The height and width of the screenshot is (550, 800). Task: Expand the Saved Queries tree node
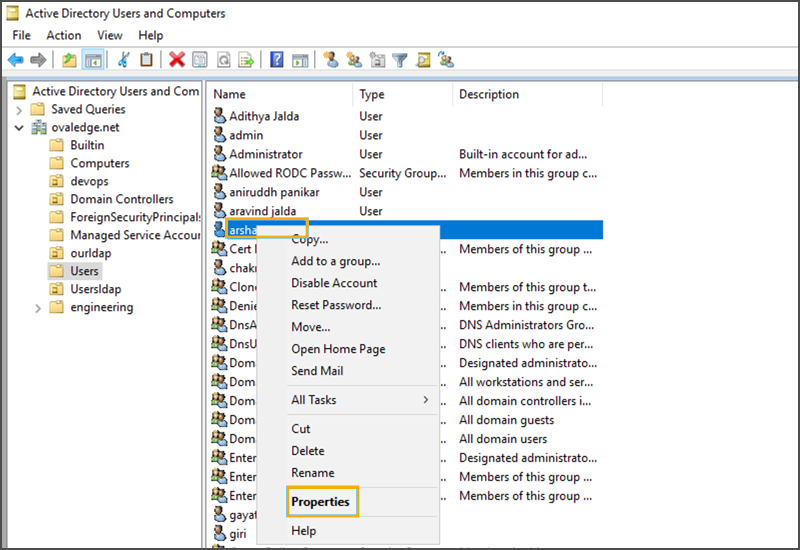(19, 109)
